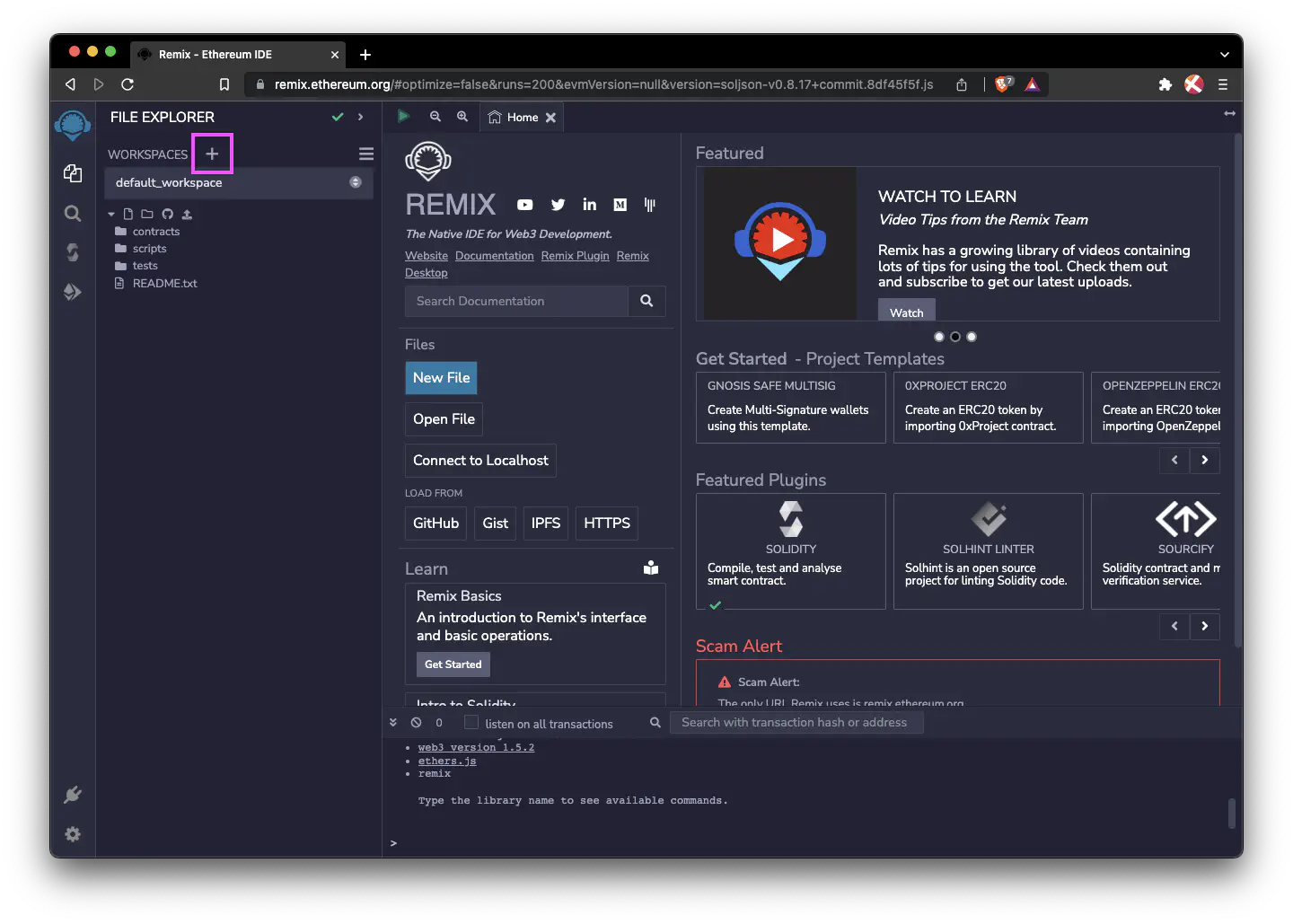Open a new browser tab
Screen dimensions: 1293x924
coord(365,55)
